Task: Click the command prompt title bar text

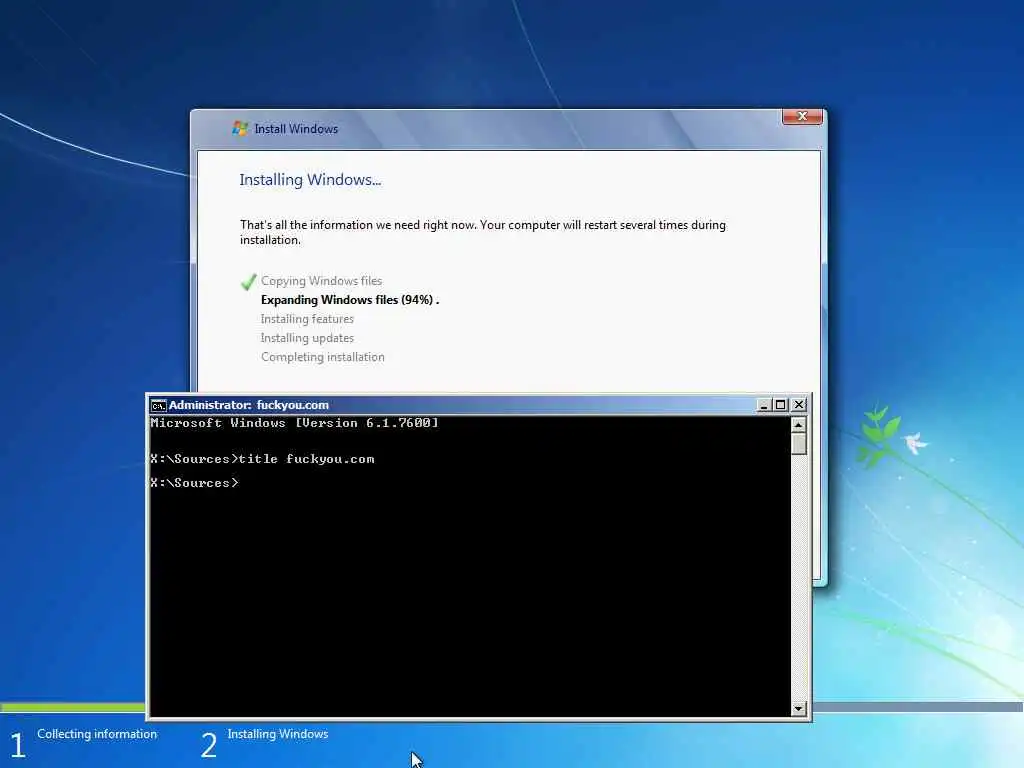Action: pyautogui.click(x=249, y=405)
